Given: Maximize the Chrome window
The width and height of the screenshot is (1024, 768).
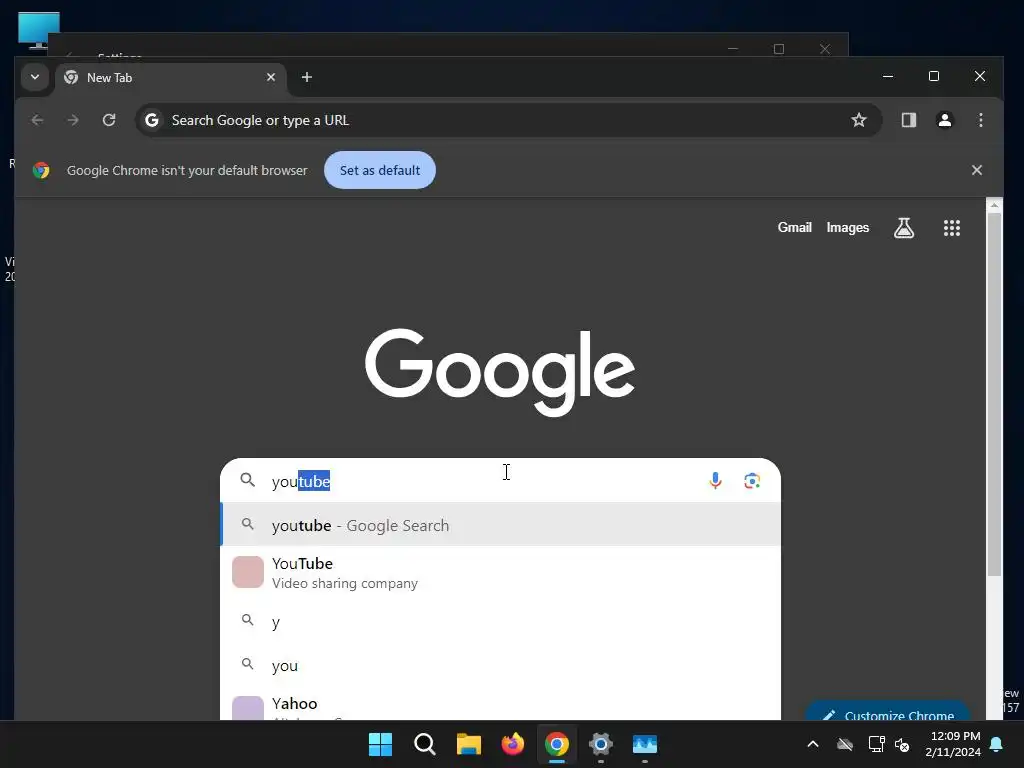Looking at the screenshot, I should (934, 76).
